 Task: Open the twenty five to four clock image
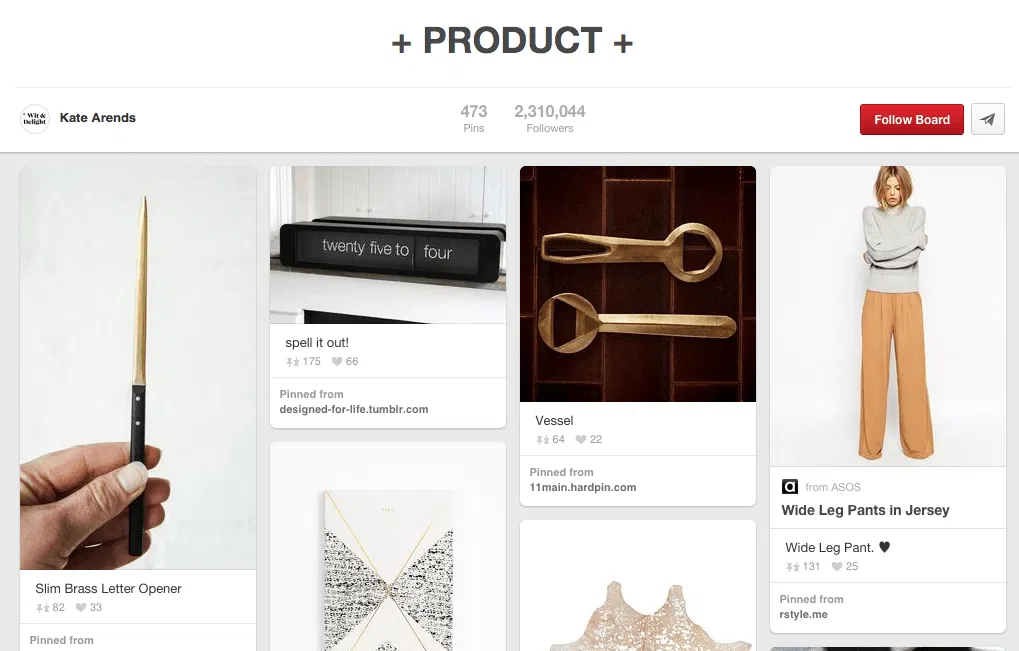coord(388,244)
